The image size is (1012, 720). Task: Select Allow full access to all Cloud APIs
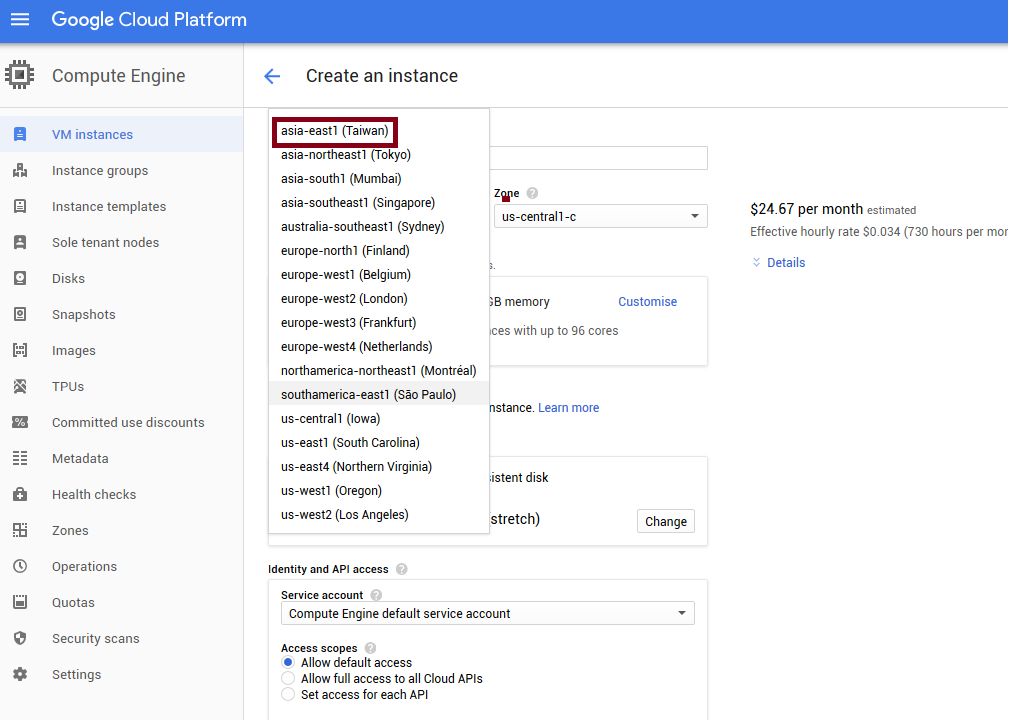click(288, 678)
